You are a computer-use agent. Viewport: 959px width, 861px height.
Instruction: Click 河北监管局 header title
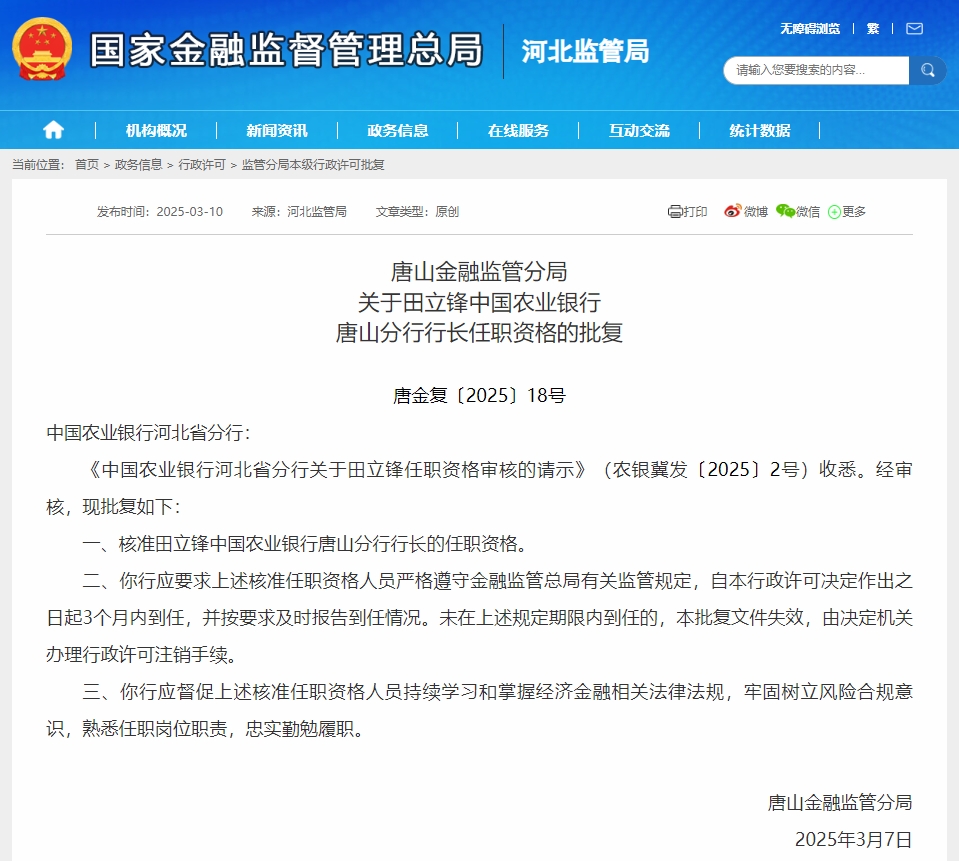click(585, 51)
